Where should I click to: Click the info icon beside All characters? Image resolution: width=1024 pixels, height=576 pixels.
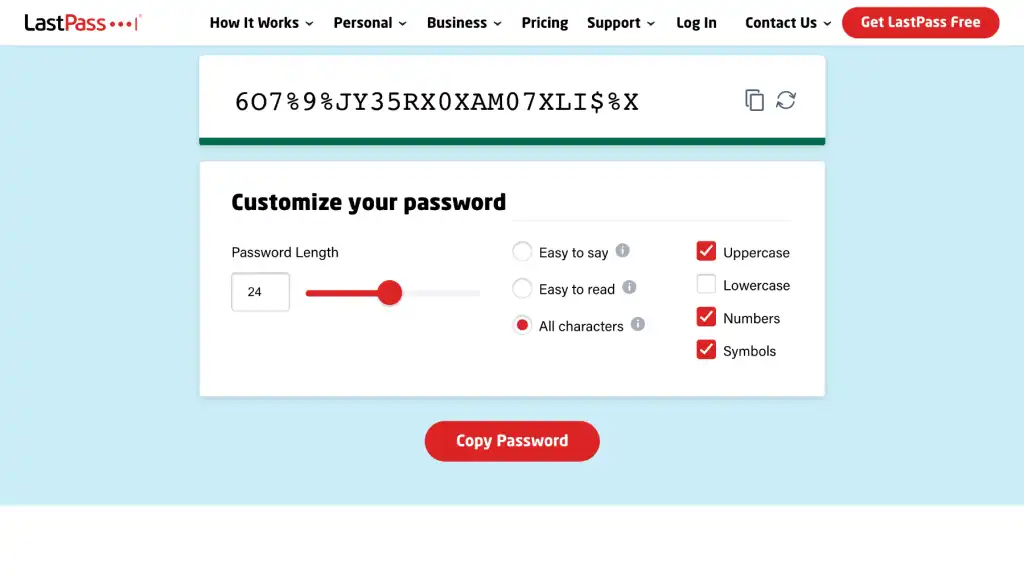[637, 324]
